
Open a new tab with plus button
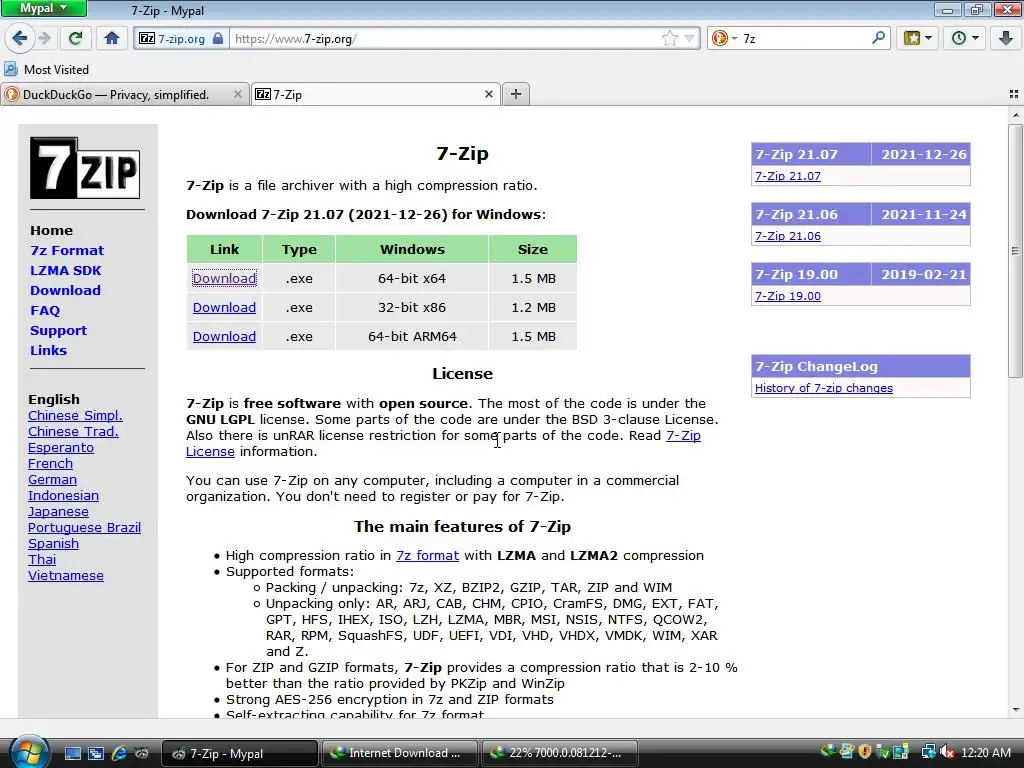click(x=516, y=94)
